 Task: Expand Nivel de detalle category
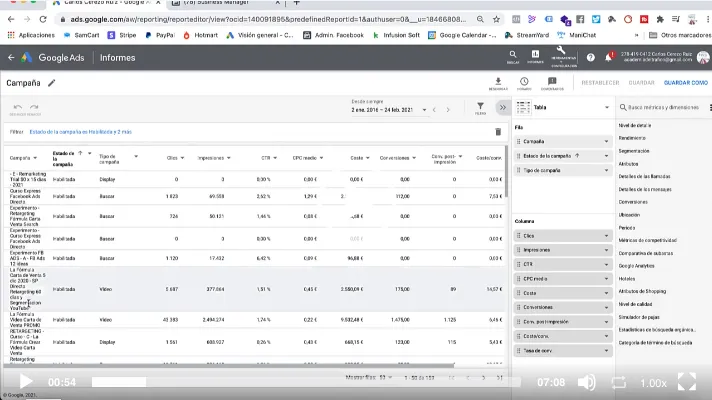(635, 125)
